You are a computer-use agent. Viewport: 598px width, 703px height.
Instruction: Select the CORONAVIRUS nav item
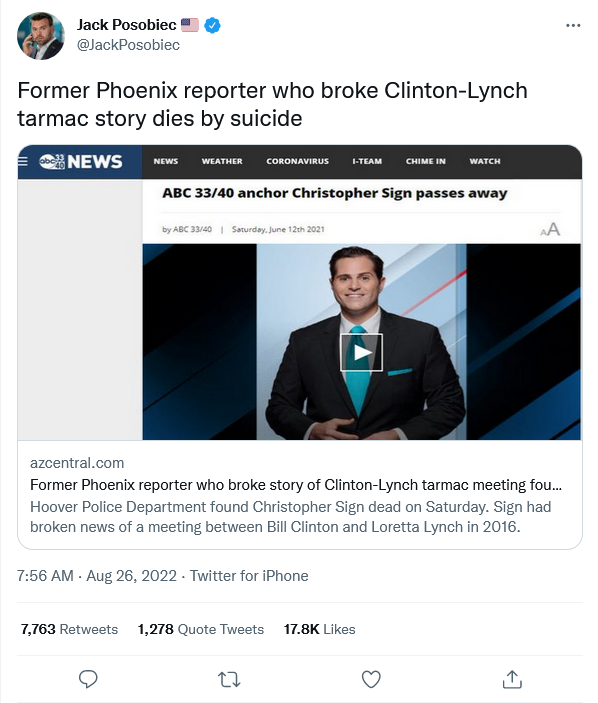click(x=298, y=161)
